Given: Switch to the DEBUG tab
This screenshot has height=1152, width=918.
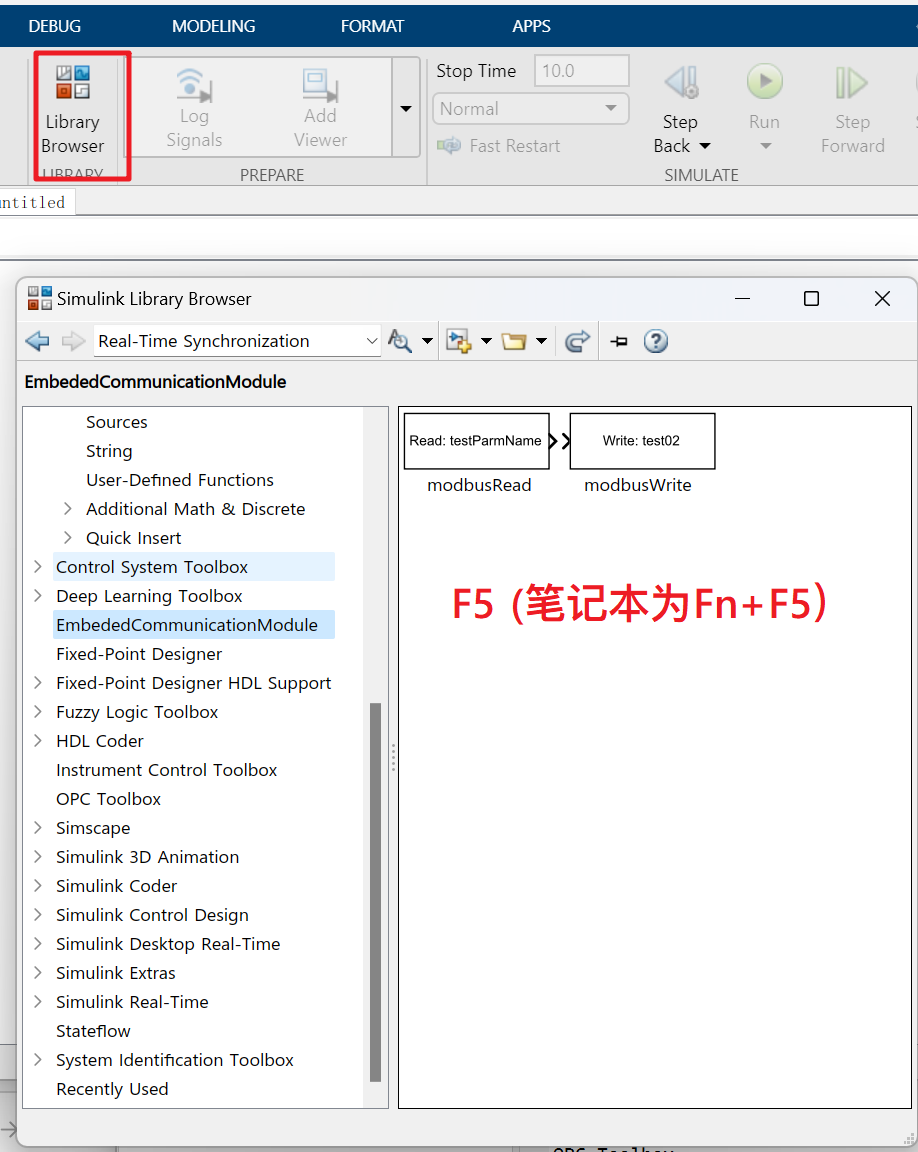Looking at the screenshot, I should [54, 26].
